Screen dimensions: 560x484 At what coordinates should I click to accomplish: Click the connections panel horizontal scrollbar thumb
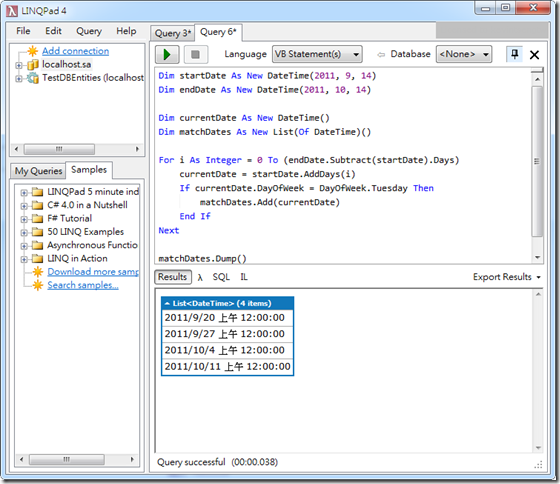[59, 149]
